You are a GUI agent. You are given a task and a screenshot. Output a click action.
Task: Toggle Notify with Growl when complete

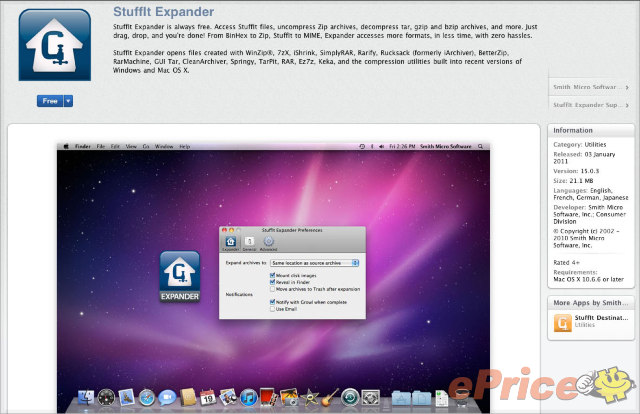pos(272,302)
